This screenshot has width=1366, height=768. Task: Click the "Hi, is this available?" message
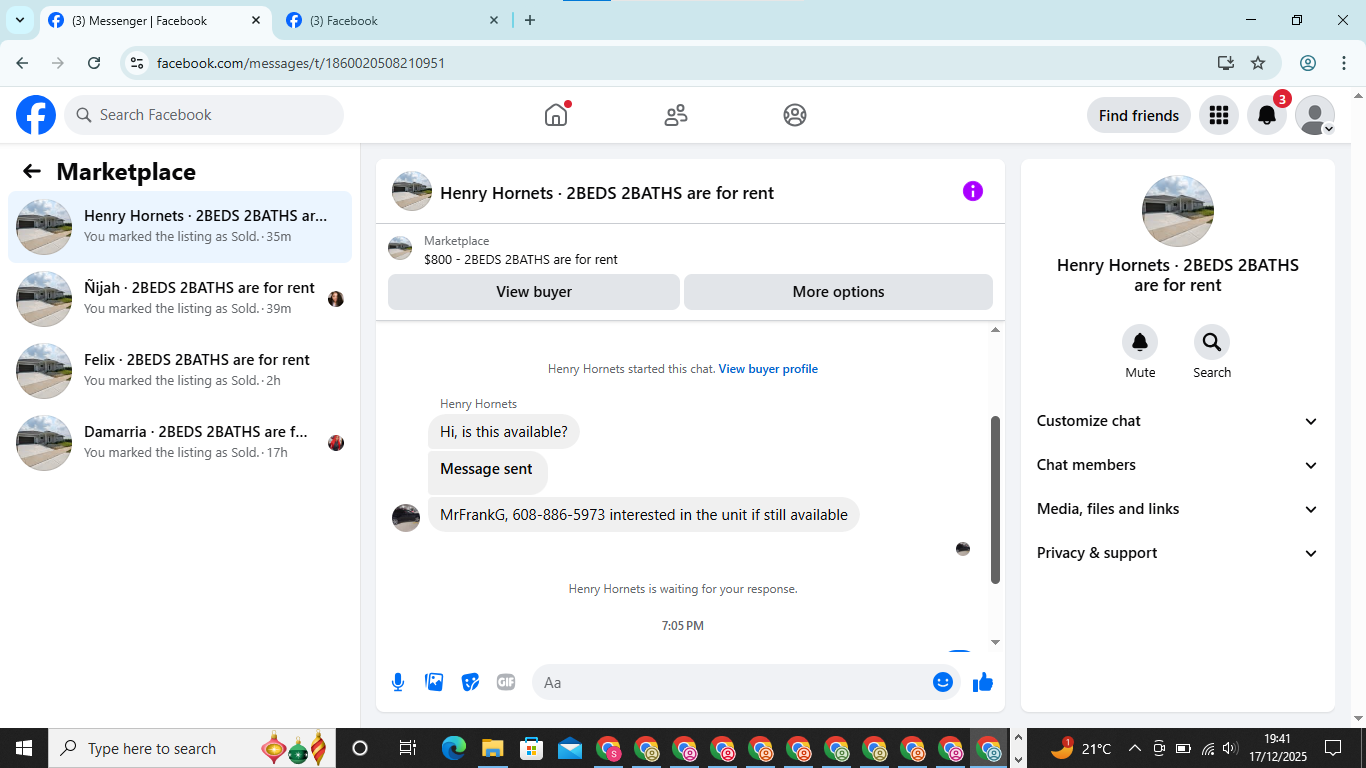coord(504,432)
